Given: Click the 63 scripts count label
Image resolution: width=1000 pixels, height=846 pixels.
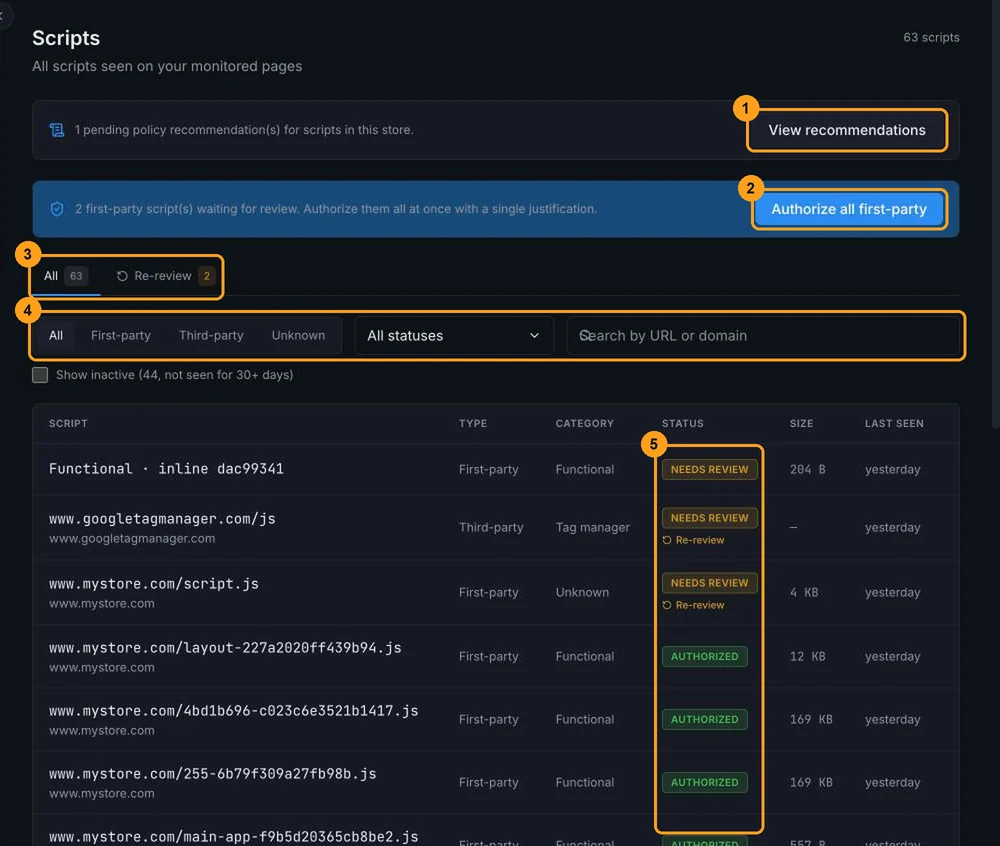Looking at the screenshot, I should pos(931,38).
